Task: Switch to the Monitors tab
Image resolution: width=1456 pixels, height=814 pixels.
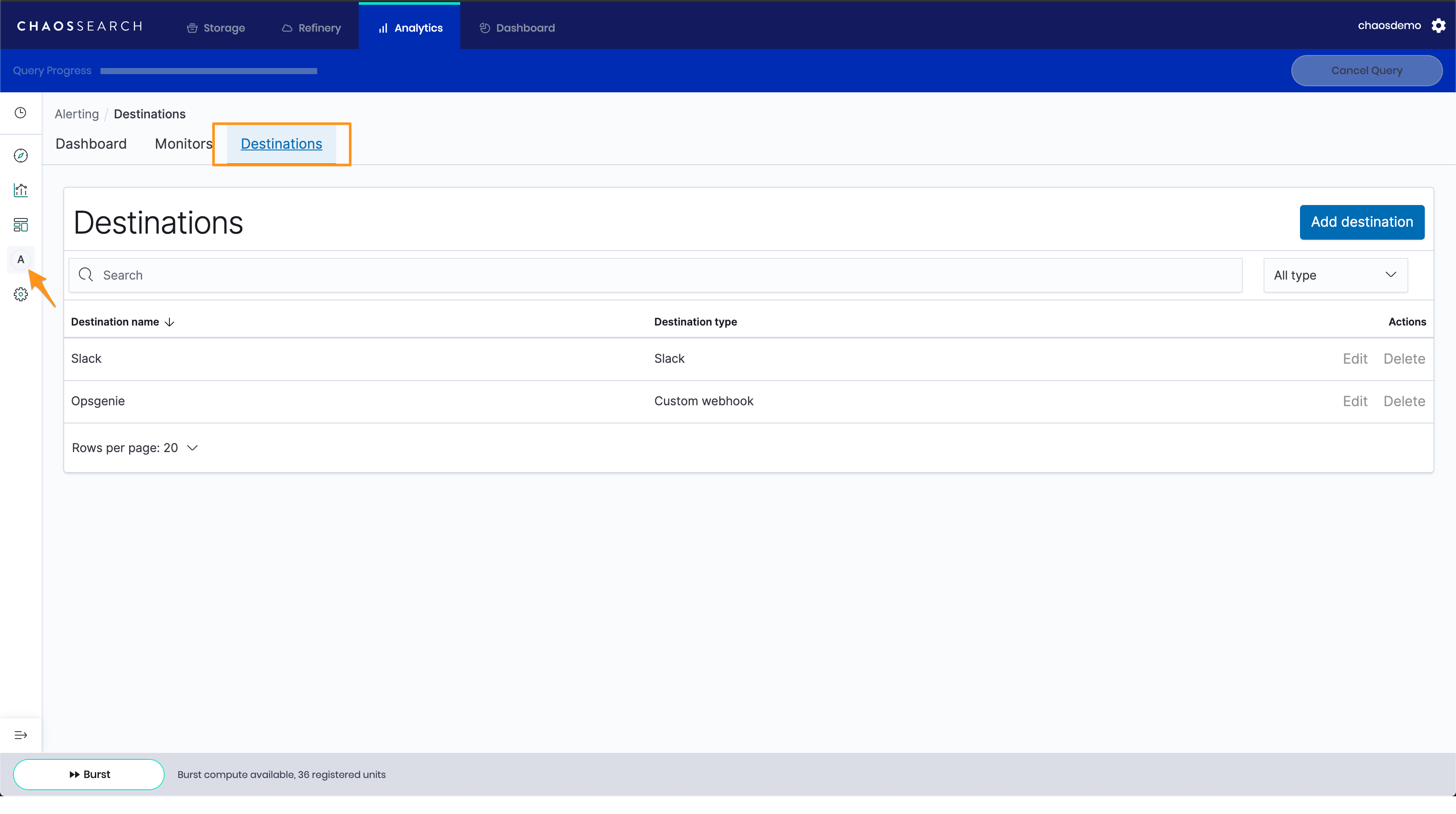Action: click(183, 144)
